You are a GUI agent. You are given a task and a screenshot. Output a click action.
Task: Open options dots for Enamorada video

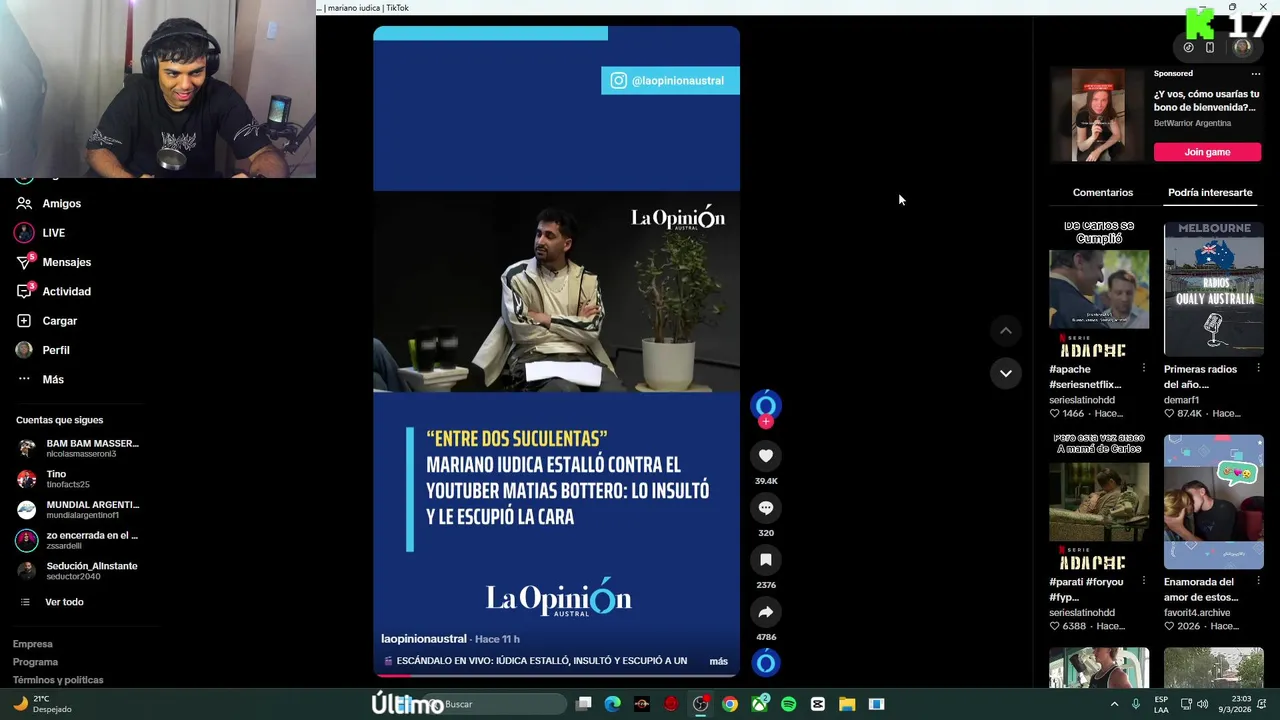[x=1259, y=582]
